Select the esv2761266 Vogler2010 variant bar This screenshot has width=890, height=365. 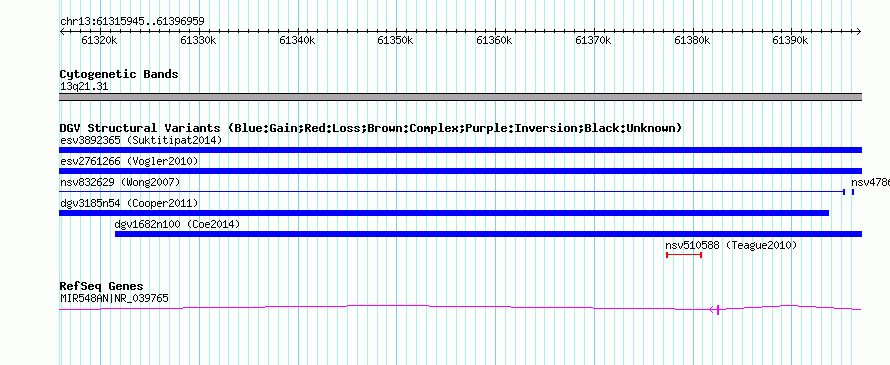[460, 171]
